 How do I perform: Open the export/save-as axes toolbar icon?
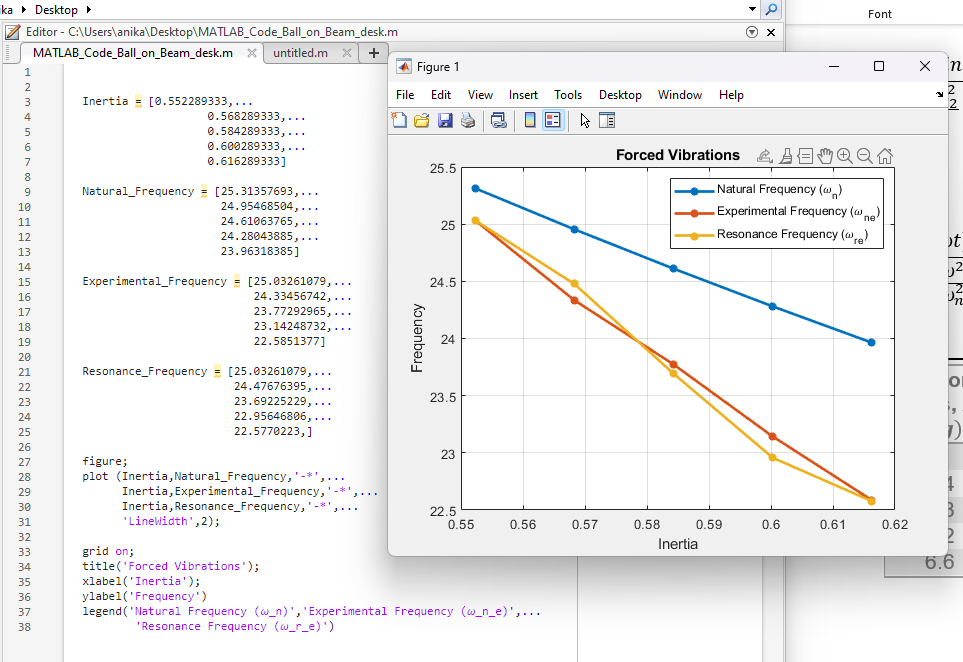coord(764,156)
